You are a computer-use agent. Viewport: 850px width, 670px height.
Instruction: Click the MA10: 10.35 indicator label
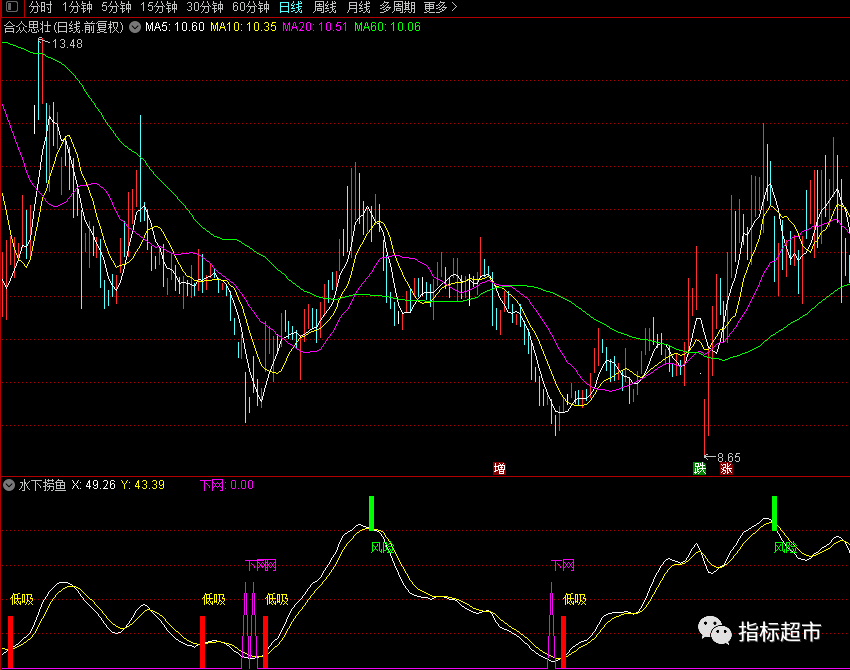click(x=243, y=27)
